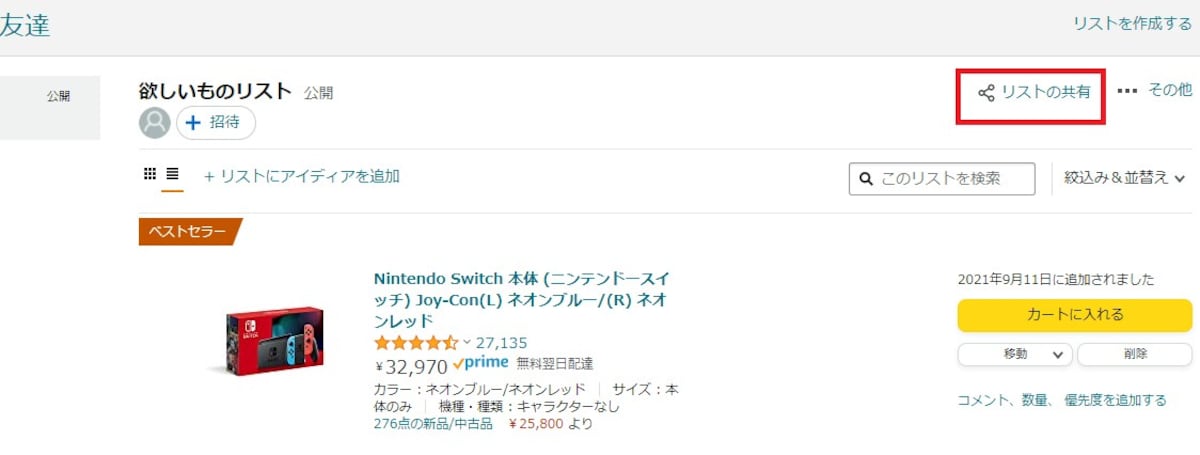This screenshot has height=455, width=1200.
Task: Click リストを作成する link
Action: click(1132, 23)
